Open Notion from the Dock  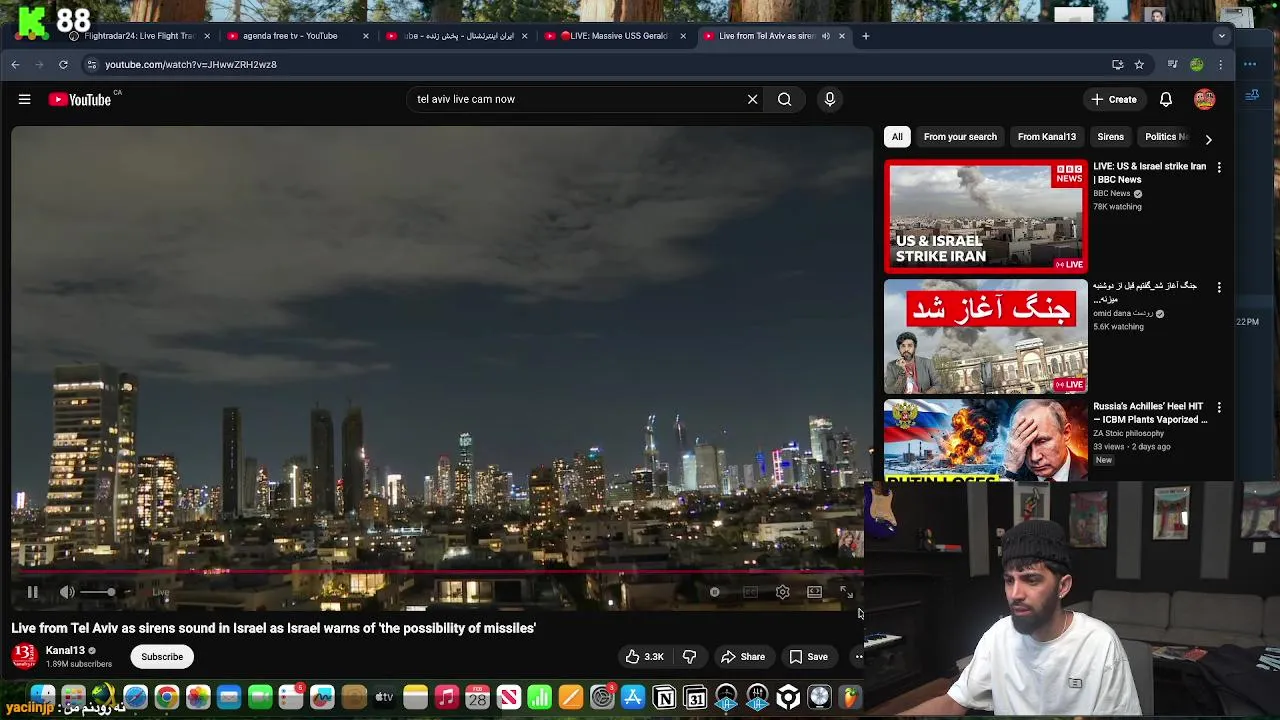point(664,697)
